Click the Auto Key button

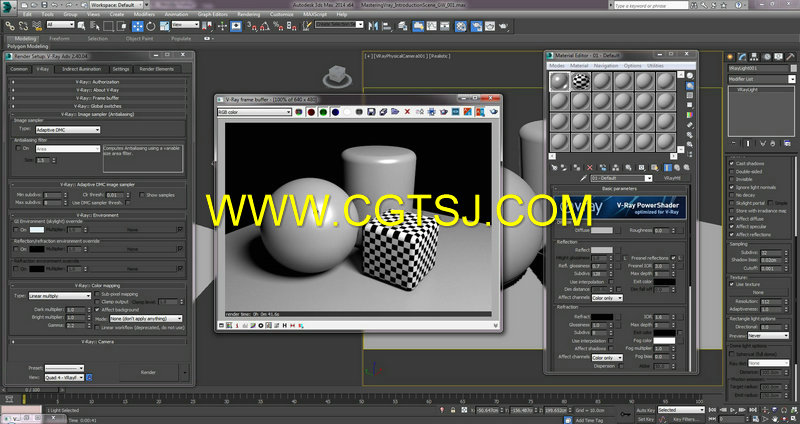645,410
